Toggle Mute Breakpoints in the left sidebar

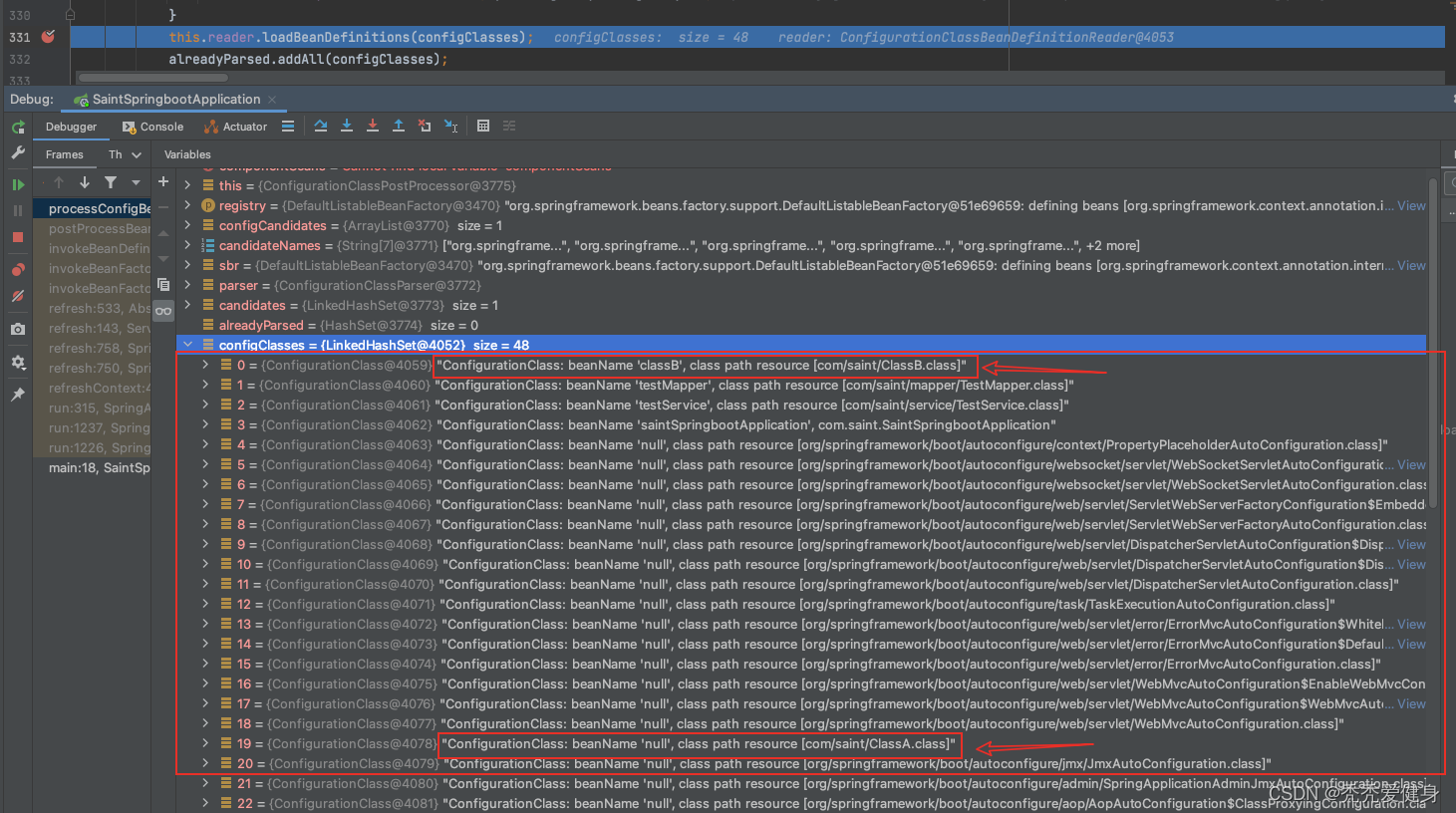click(18, 297)
